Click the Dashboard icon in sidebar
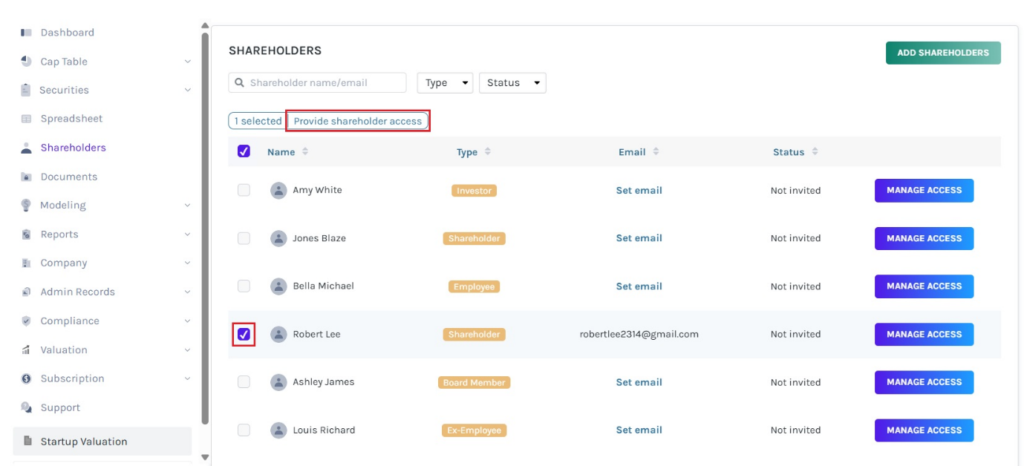The height and width of the screenshot is (466, 1024). point(26,33)
